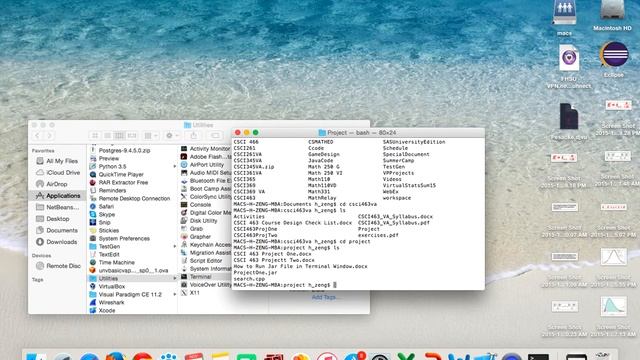The height and width of the screenshot is (360, 640).
Task: Select the System Preferences icon
Action: coord(93,238)
